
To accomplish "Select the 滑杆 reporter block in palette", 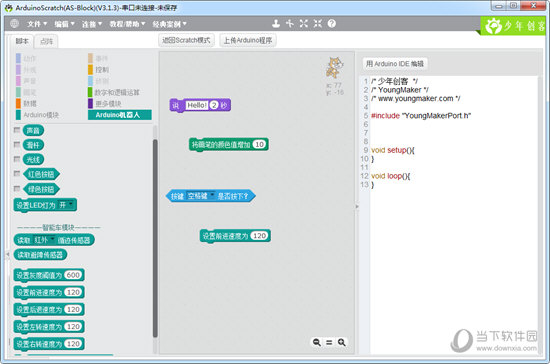I will coord(33,145).
